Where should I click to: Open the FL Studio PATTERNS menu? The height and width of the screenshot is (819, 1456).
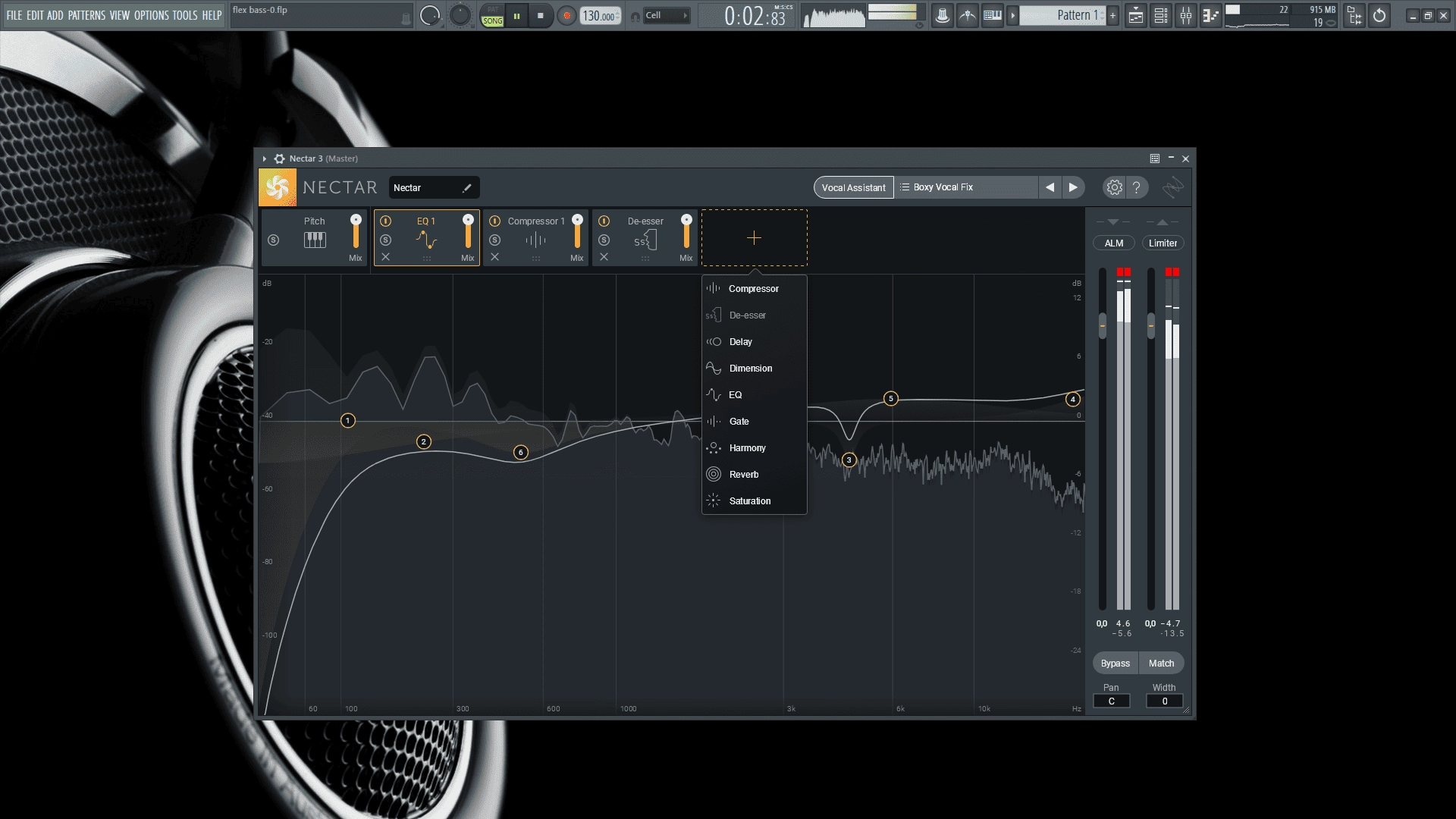coord(86,15)
